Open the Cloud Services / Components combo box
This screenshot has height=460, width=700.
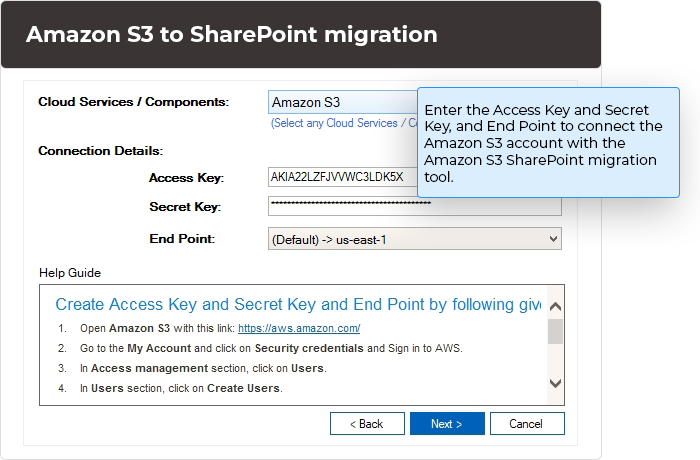coord(343,102)
